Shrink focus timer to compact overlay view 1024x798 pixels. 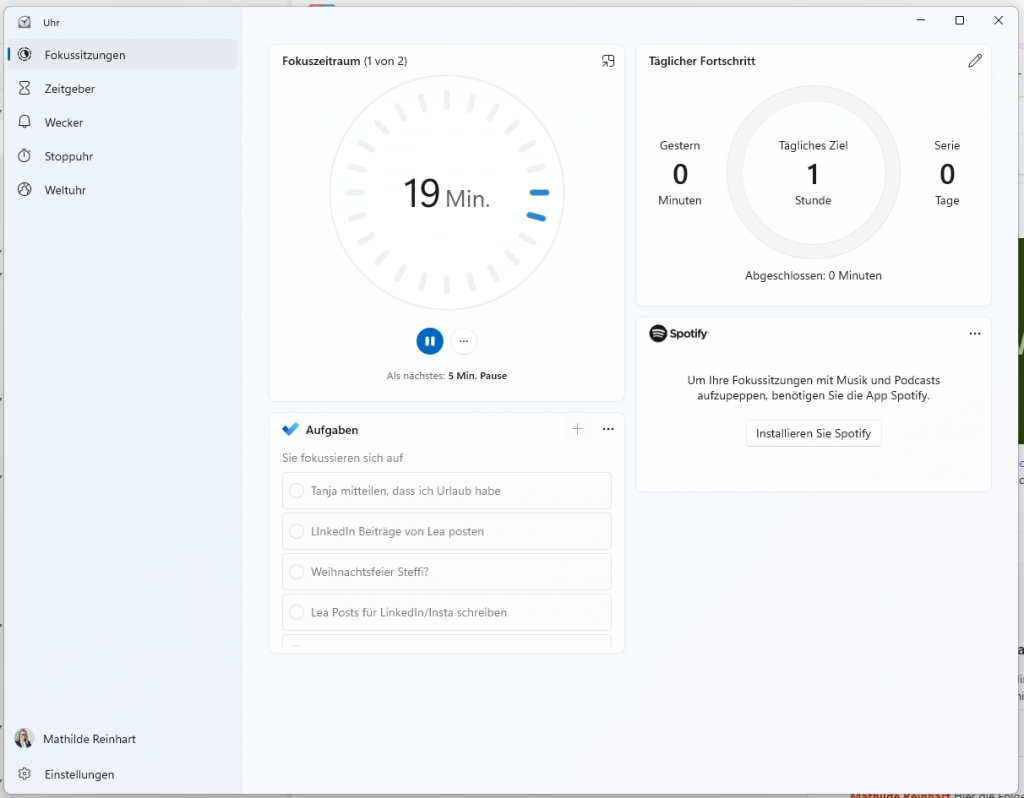pos(608,61)
